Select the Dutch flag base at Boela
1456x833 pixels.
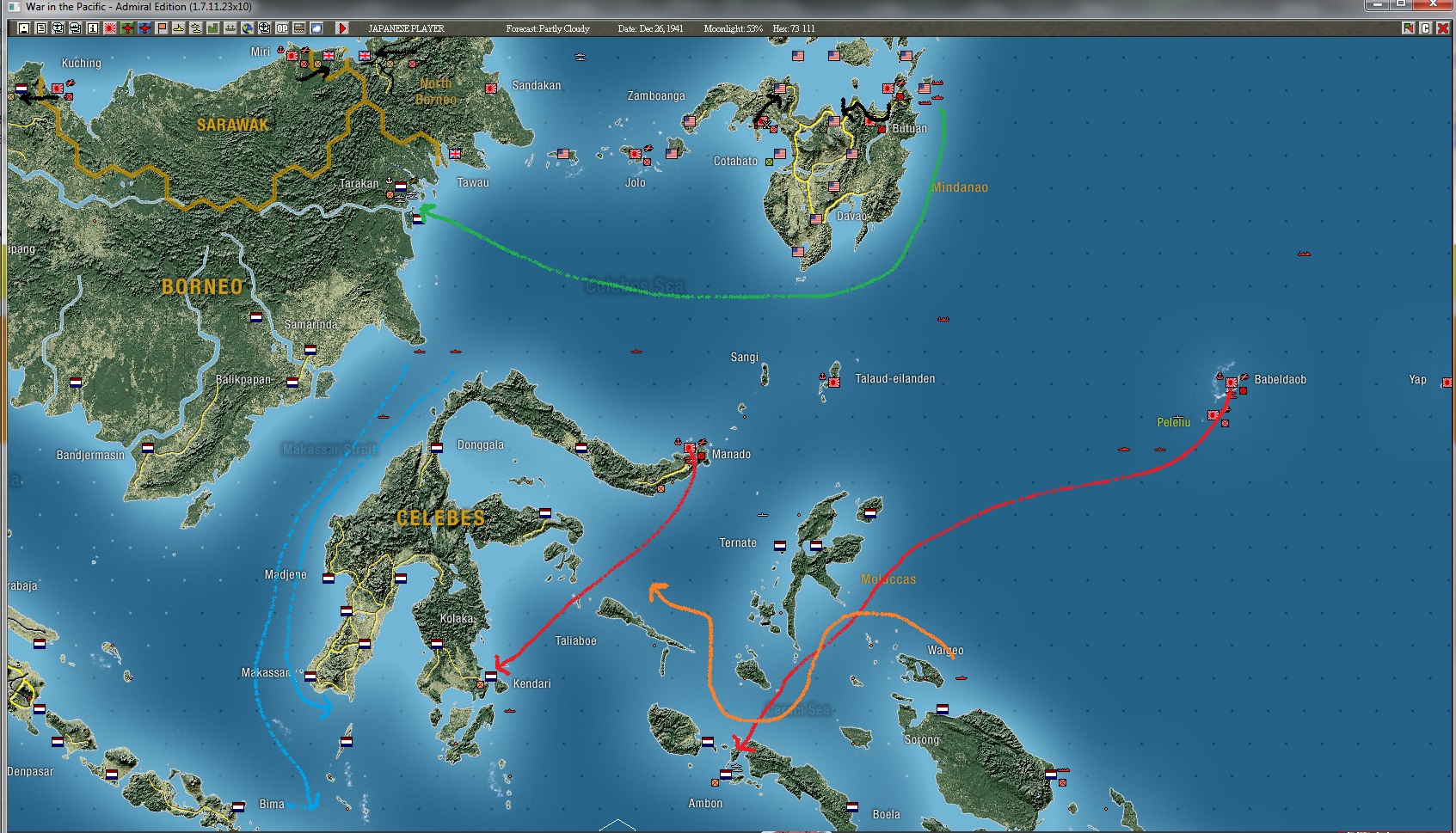pyautogui.click(x=852, y=807)
